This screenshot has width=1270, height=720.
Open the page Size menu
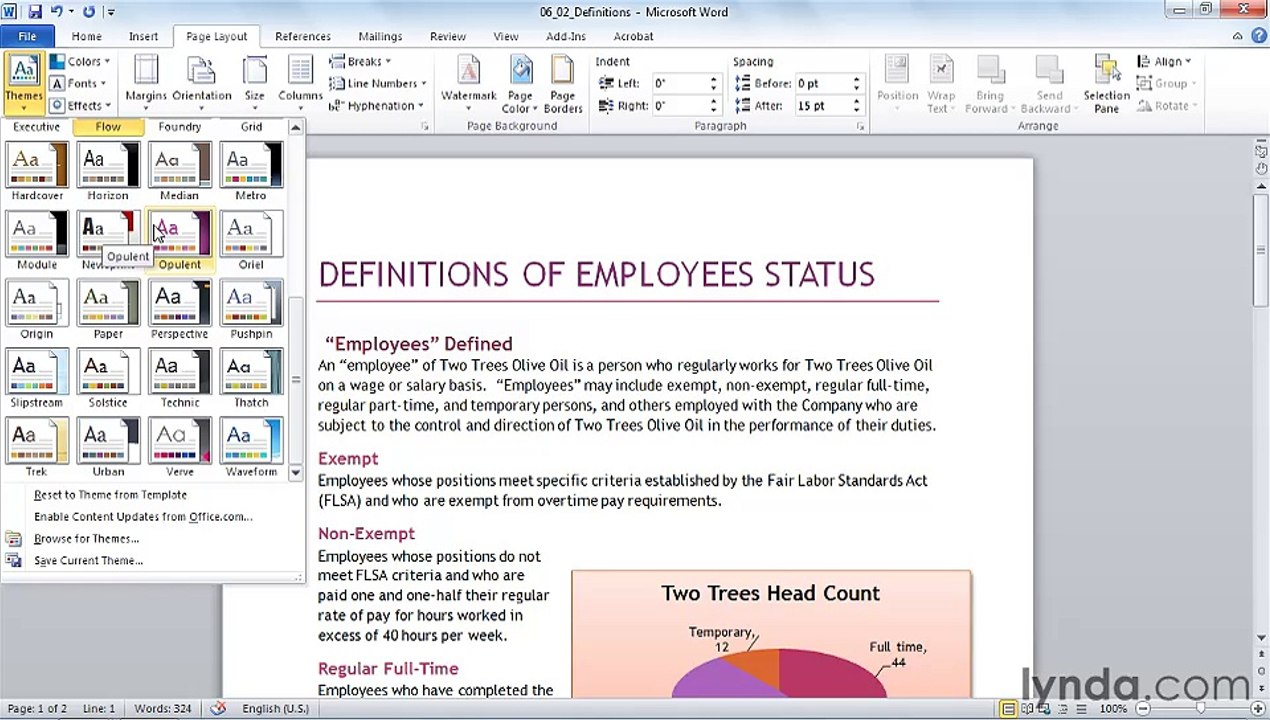[x=255, y=82]
